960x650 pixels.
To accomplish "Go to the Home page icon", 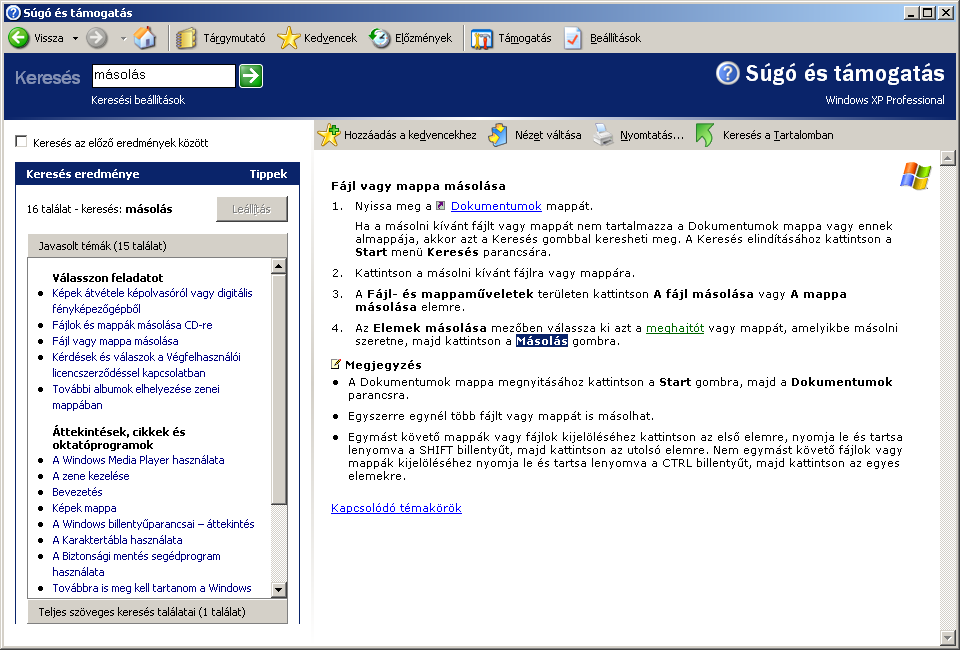I will tap(144, 38).
